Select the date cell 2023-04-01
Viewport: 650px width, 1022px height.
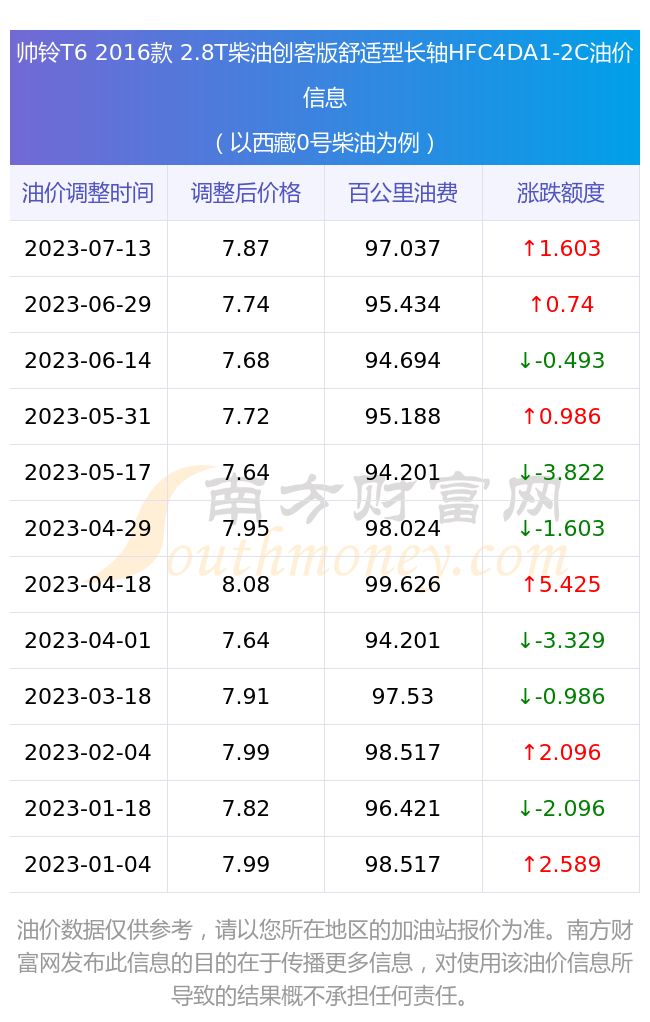click(x=88, y=641)
